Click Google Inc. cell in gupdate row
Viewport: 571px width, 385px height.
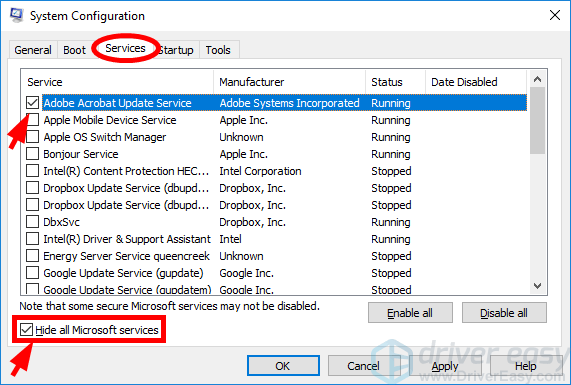(247, 273)
